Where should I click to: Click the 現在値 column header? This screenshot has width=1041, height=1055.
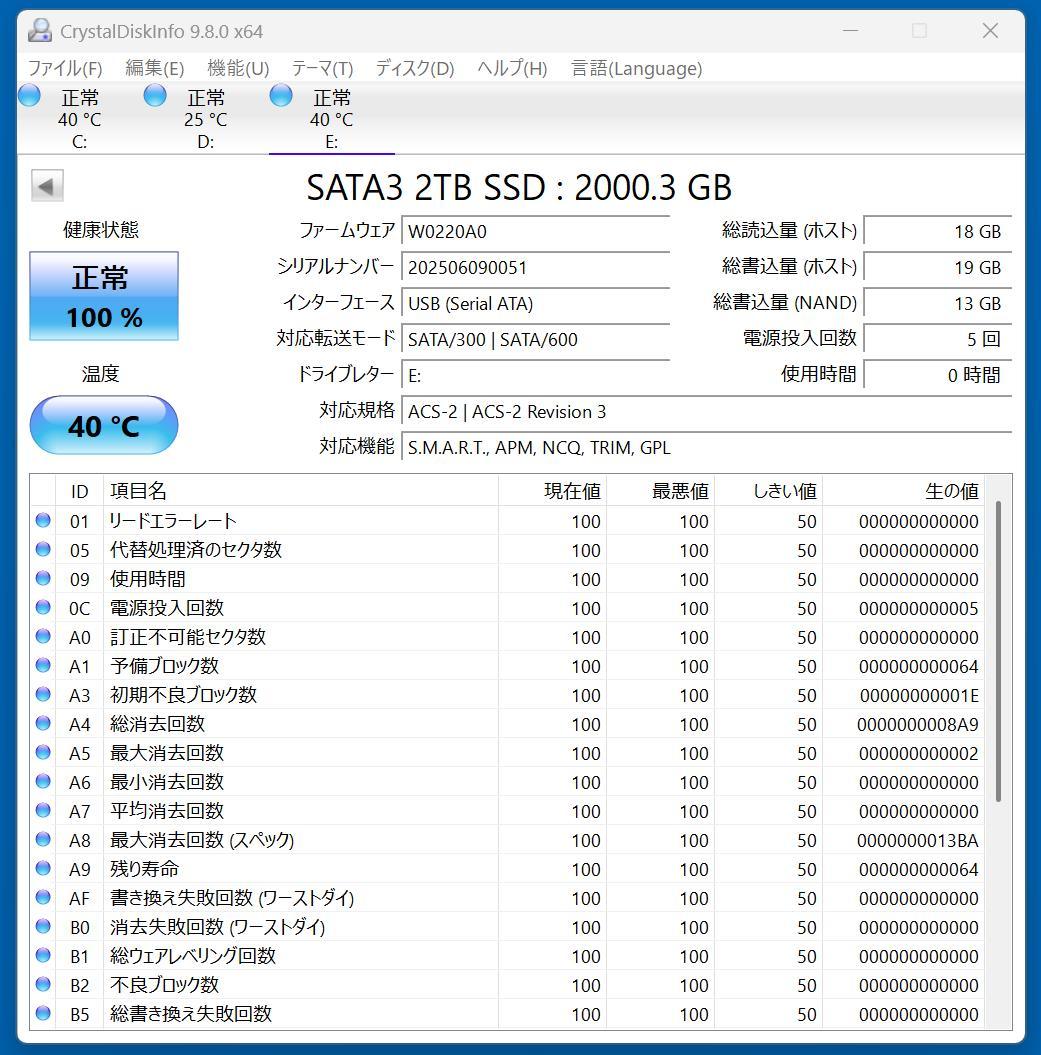coord(552,491)
